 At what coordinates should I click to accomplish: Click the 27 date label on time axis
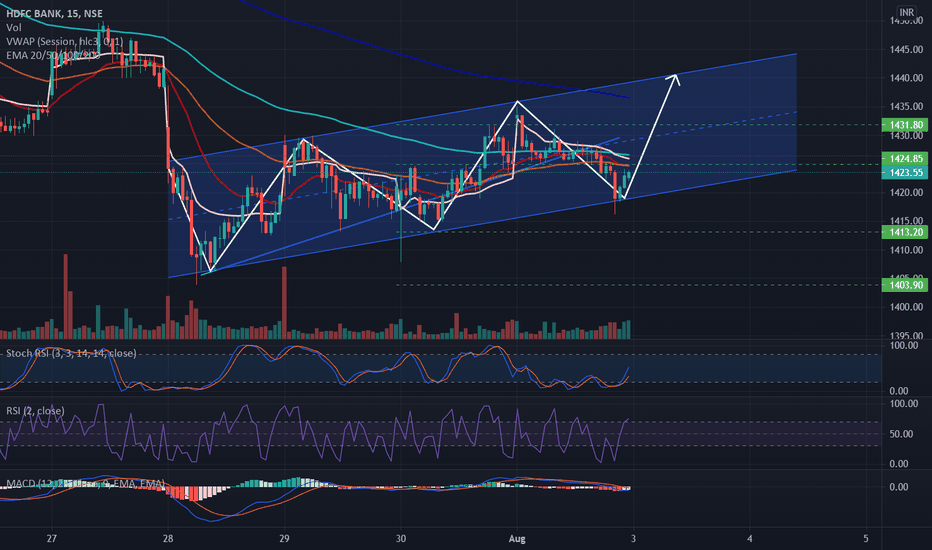pyautogui.click(x=52, y=539)
